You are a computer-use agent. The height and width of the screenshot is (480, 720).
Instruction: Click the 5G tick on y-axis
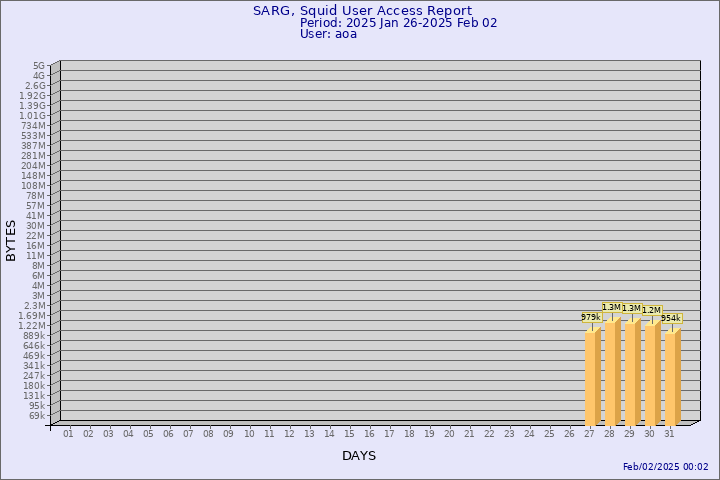point(39,65)
